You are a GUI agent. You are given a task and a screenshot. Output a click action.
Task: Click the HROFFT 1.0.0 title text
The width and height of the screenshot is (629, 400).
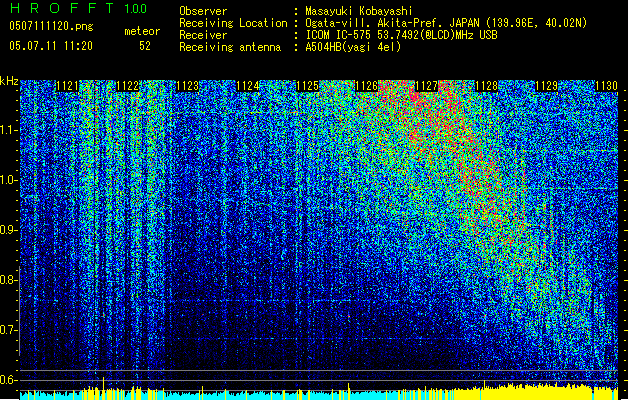[x=78, y=8]
